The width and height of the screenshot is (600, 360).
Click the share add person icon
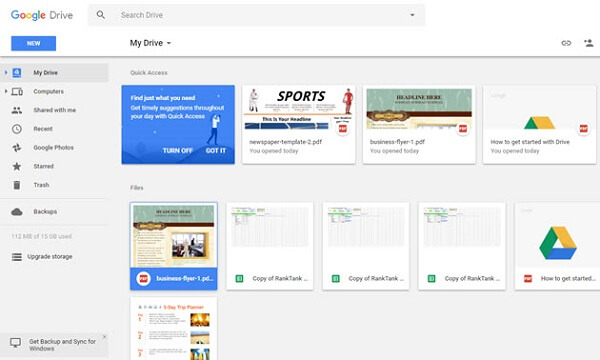(x=589, y=43)
